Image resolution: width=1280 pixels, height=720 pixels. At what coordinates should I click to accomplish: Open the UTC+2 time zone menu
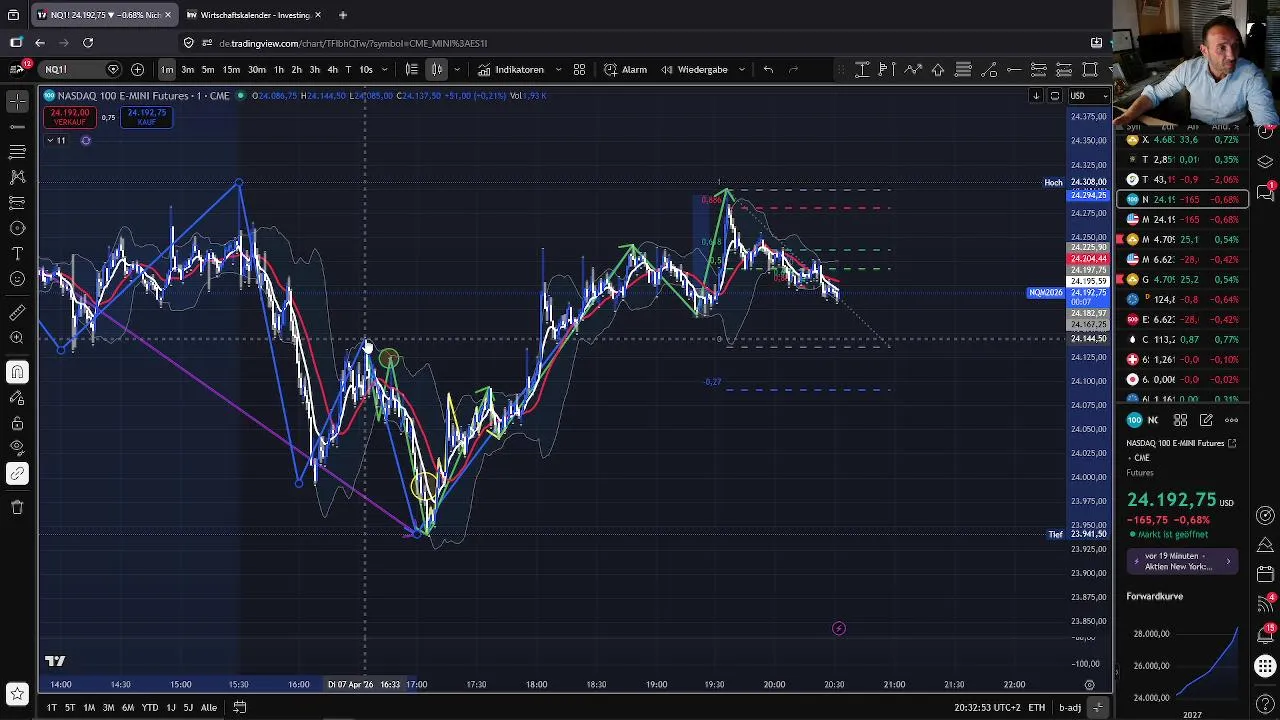[988, 708]
